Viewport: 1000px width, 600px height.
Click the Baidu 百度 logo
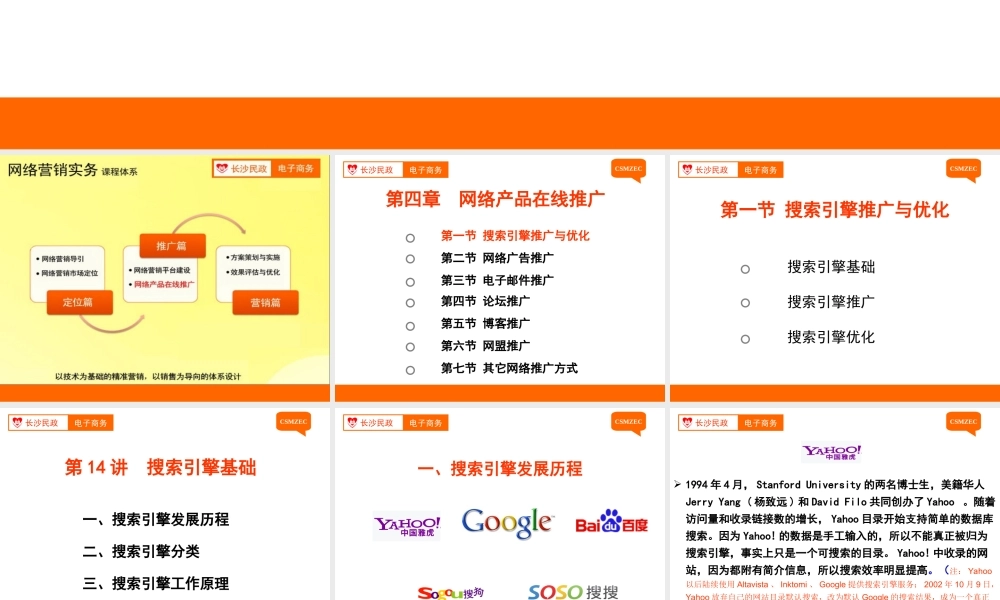(611, 522)
